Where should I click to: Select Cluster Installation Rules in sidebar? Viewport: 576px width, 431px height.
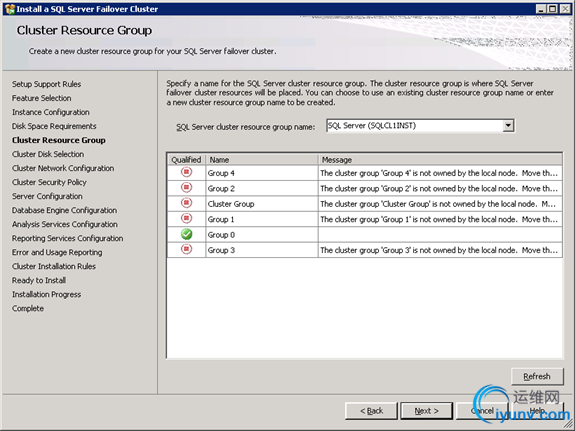[x=54, y=266]
